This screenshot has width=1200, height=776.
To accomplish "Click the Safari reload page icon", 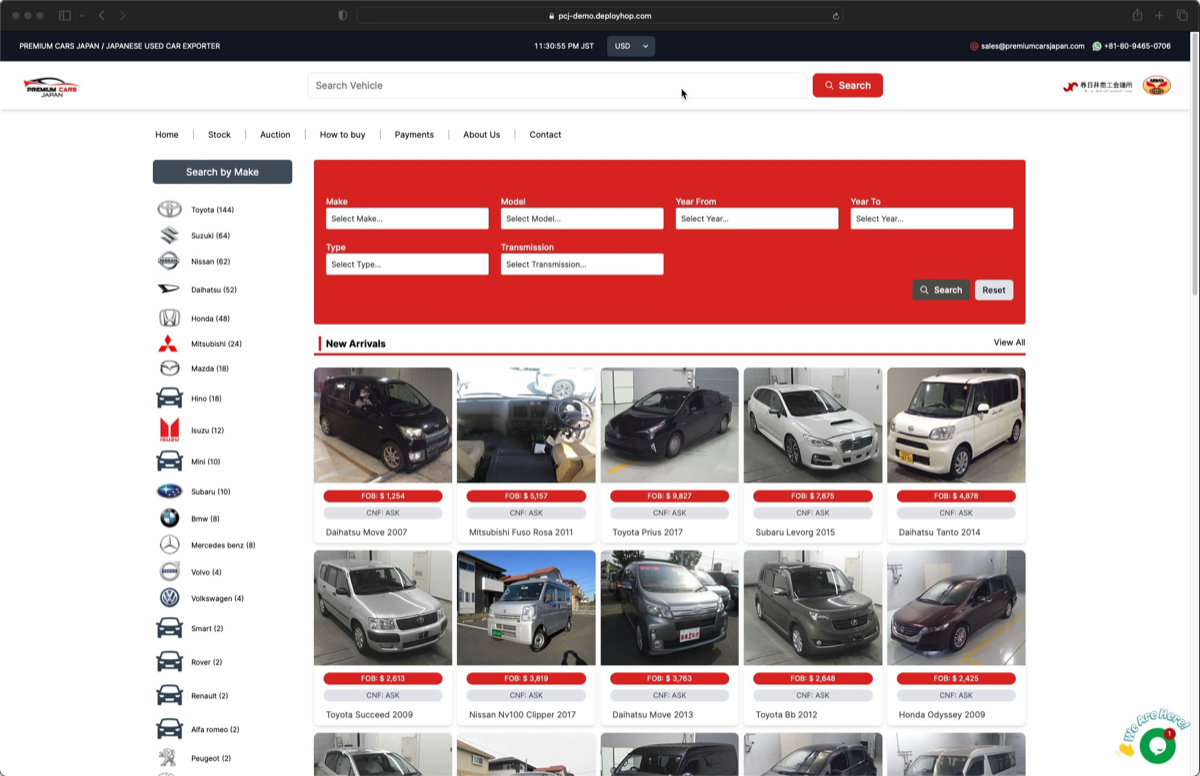I will point(835,16).
